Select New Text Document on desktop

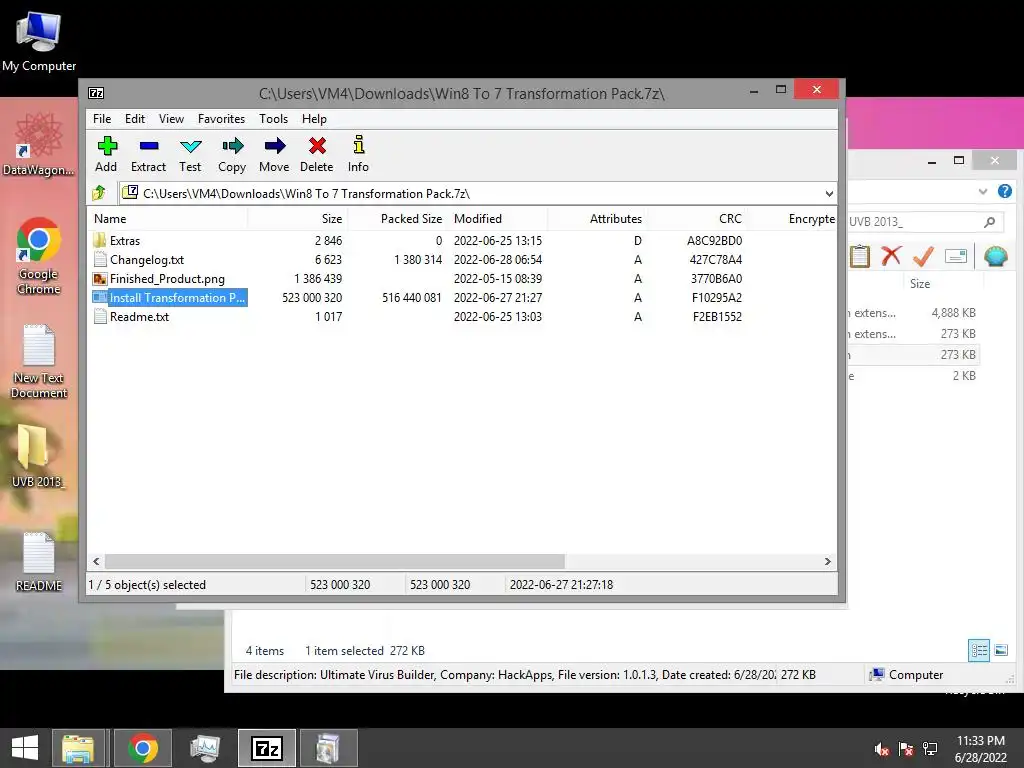39,361
